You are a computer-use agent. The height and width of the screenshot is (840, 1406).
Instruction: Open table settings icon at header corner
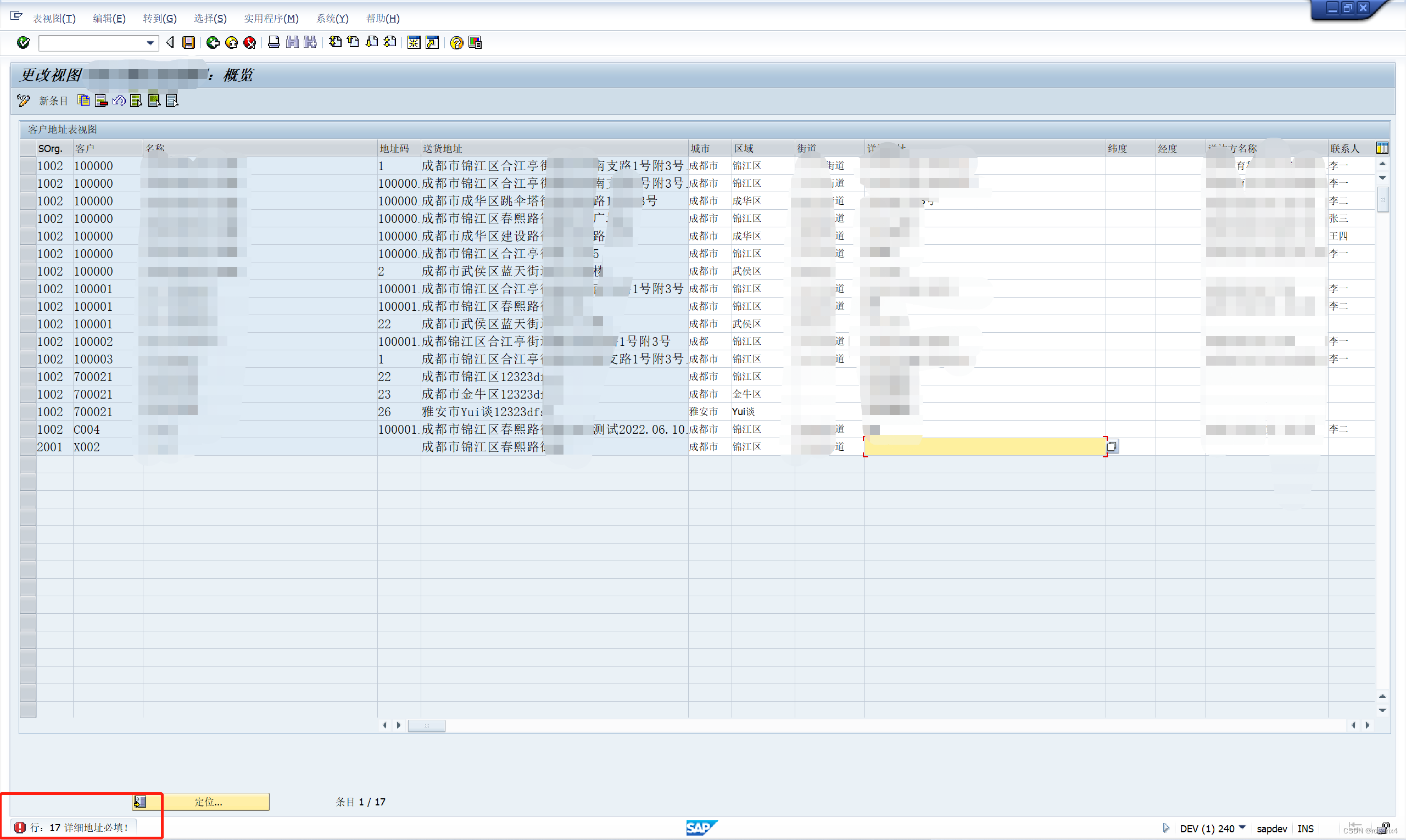1382,148
